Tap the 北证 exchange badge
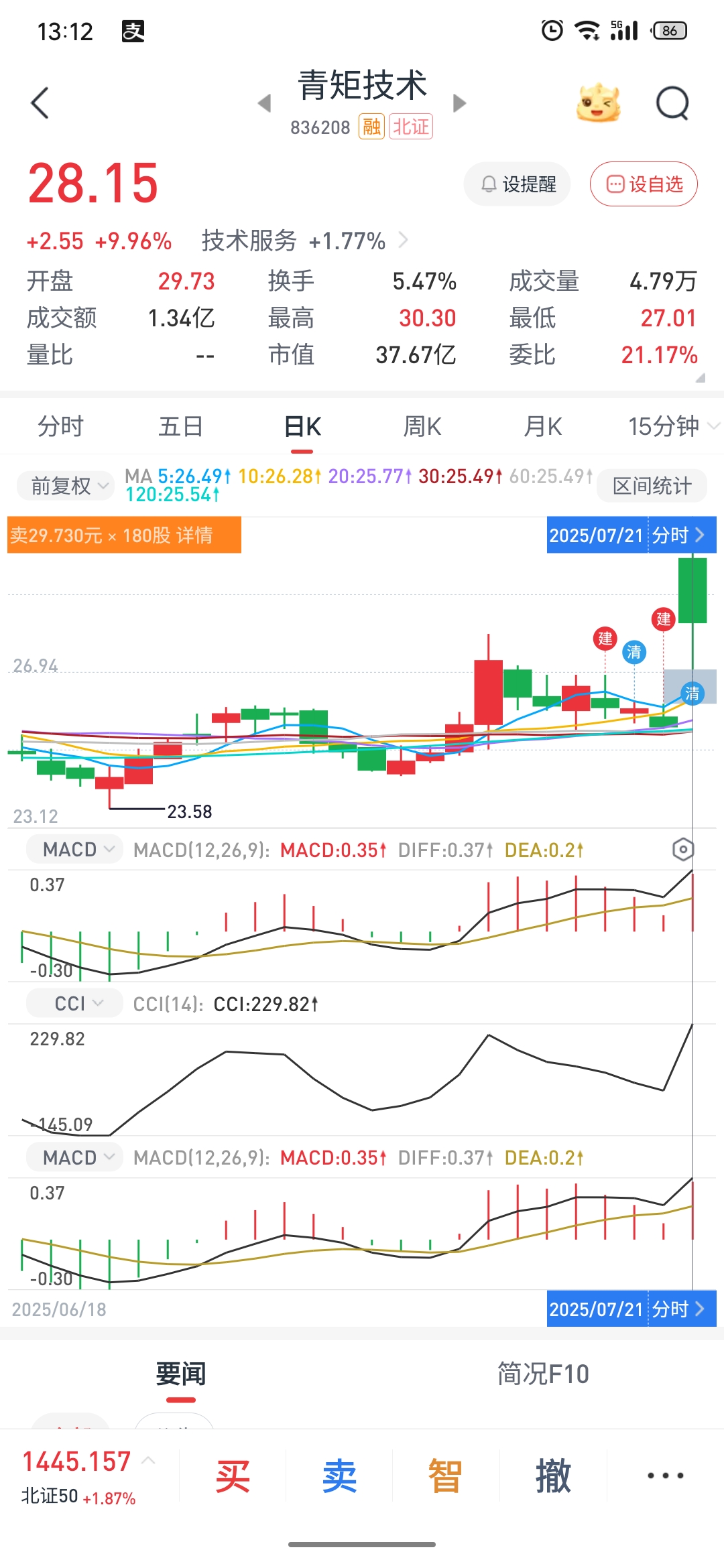The image size is (724, 1568). [411, 127]
